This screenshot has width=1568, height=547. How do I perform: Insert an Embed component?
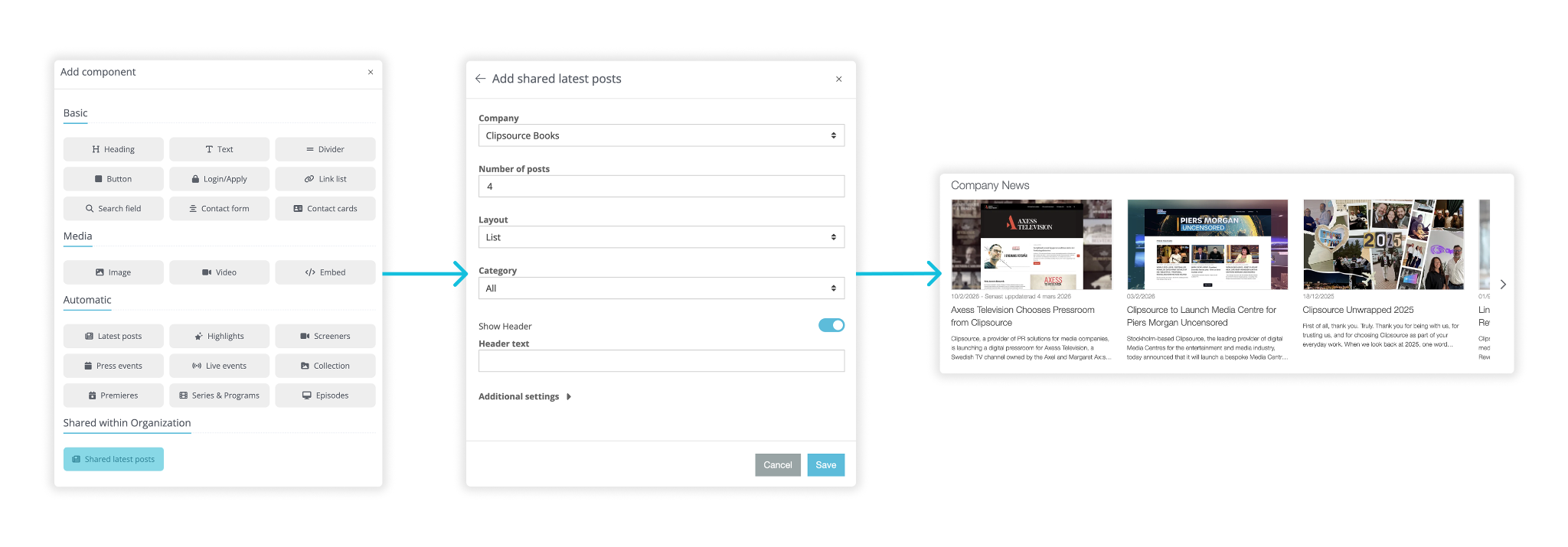click(x=325, y=272)
